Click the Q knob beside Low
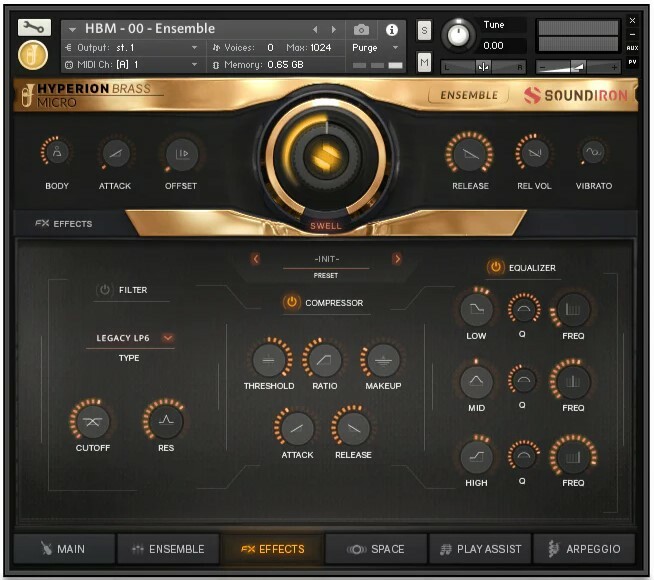 523,309
